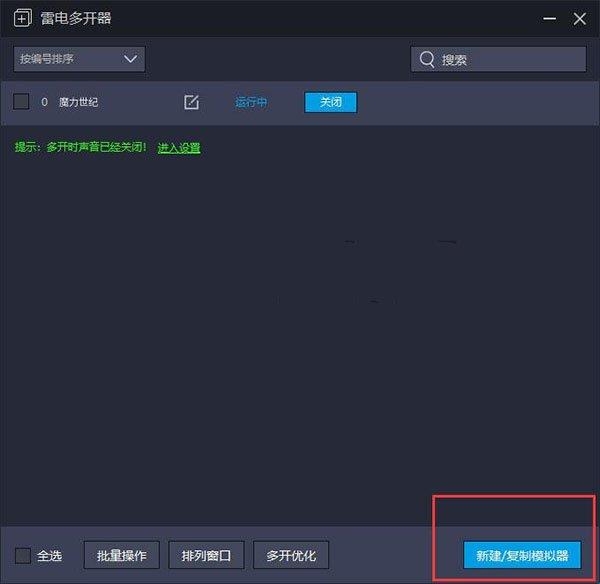
Task: Click the green 提示 sound-off notice
Action: tap(80, 147)
